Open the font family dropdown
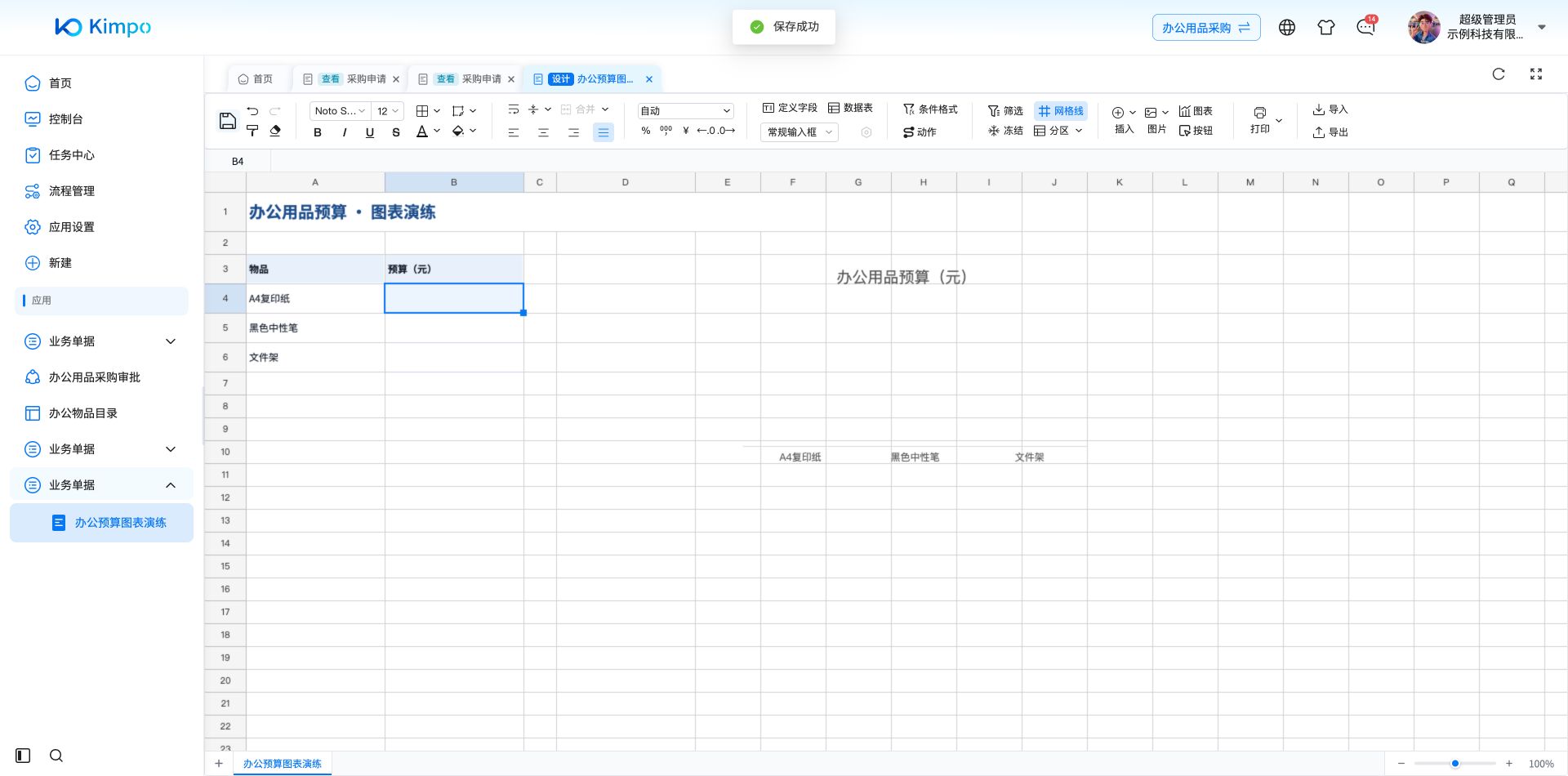The width and height of the screenshot is (1568, 776). [x=339, y=111]
